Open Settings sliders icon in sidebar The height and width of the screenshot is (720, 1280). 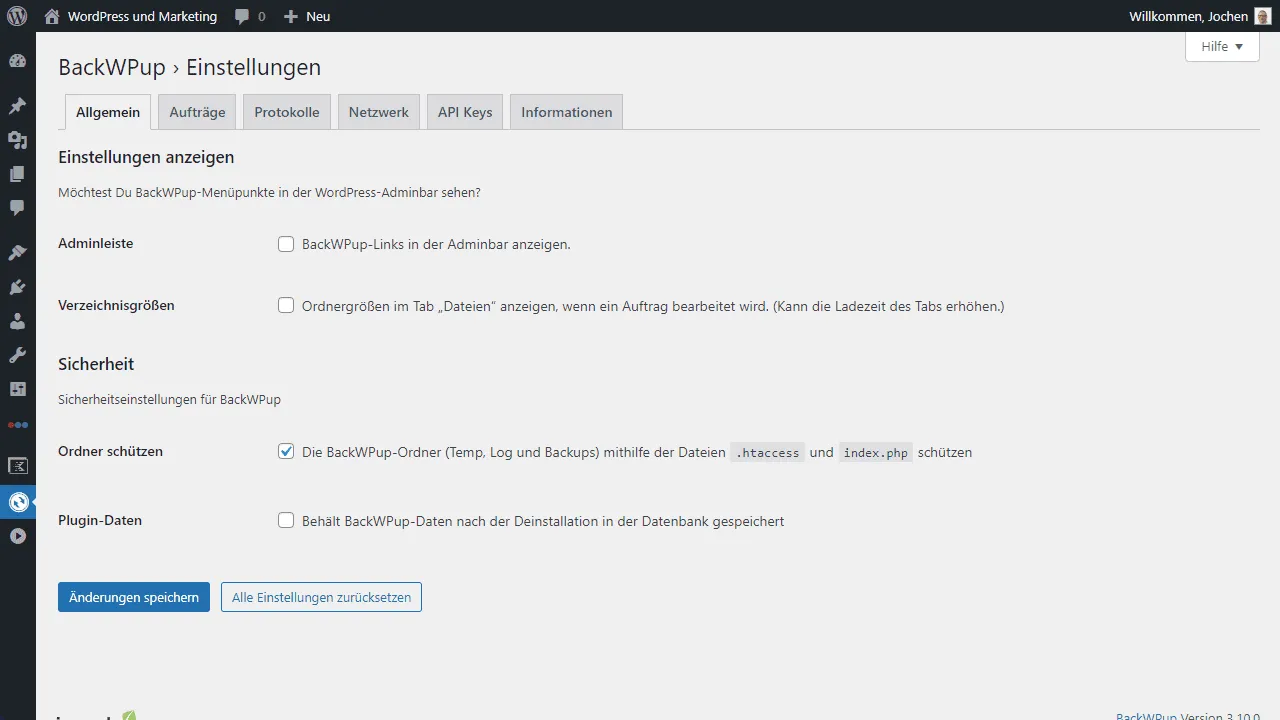pos(17,388)
